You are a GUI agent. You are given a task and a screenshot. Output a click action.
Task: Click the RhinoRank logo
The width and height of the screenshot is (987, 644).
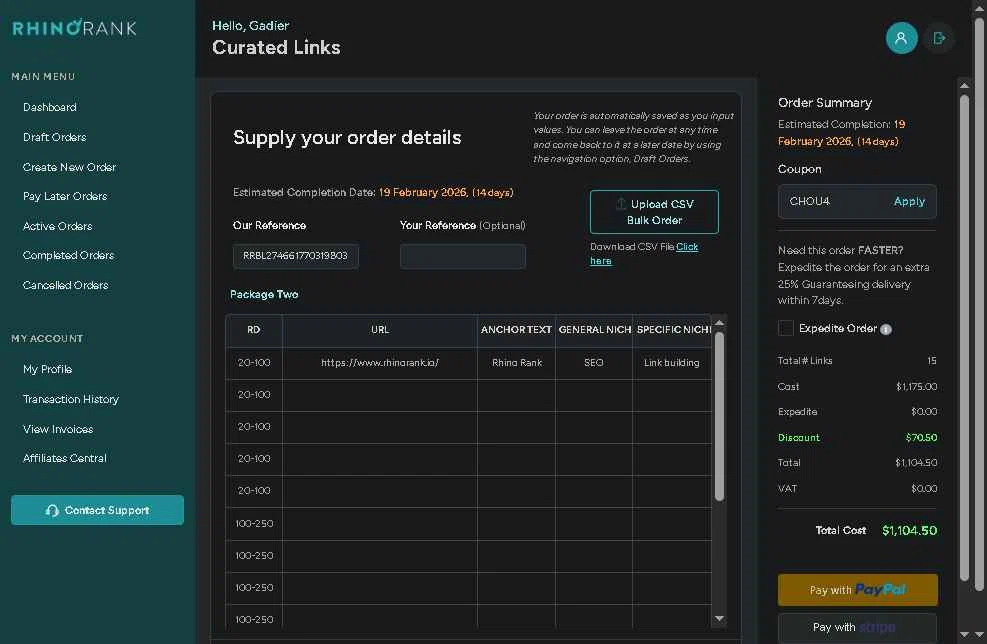tap(74, 28)
